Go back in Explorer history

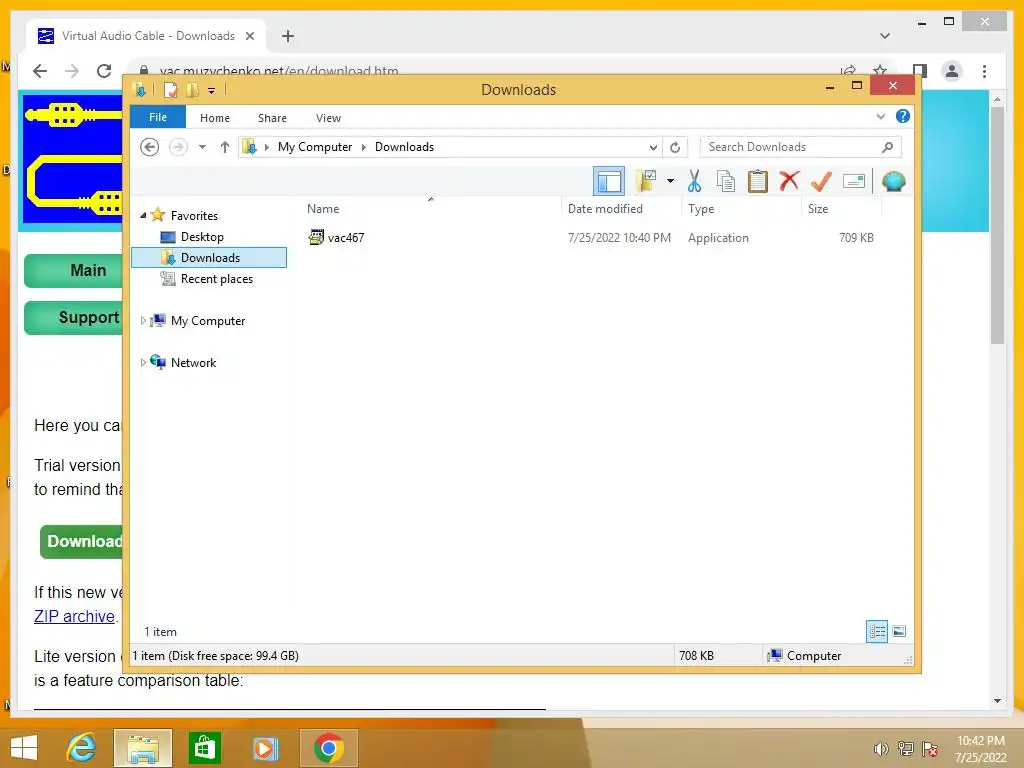[x=150, y=147]
